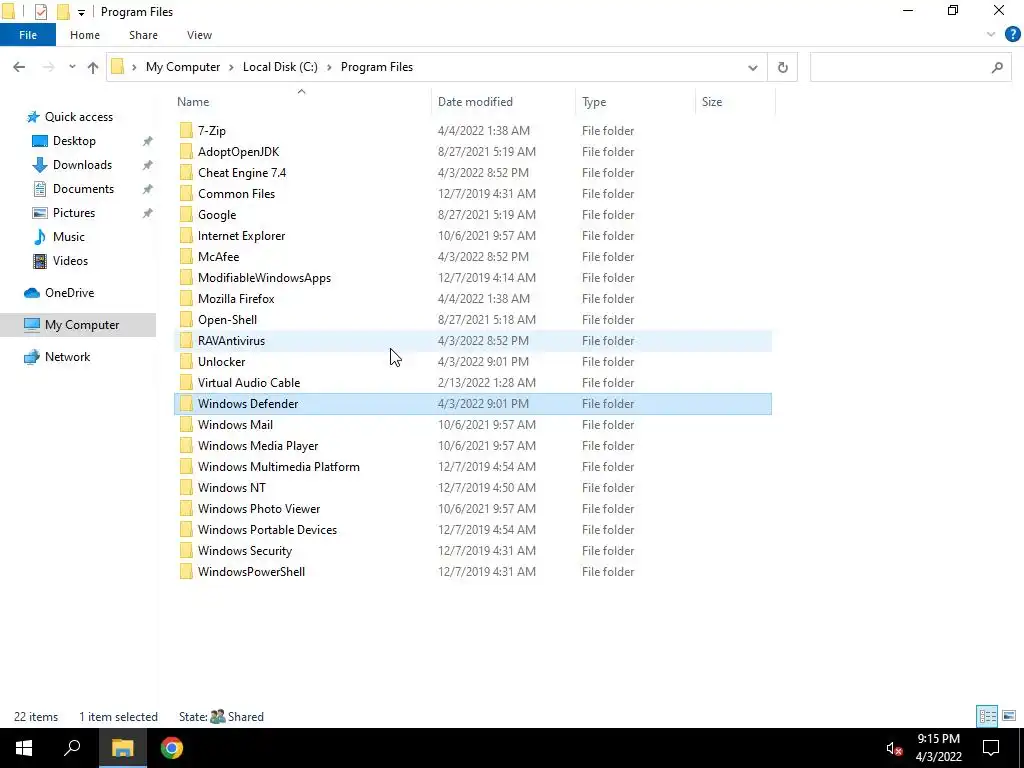Select Videos in the navigation pane

click(70, 261)
